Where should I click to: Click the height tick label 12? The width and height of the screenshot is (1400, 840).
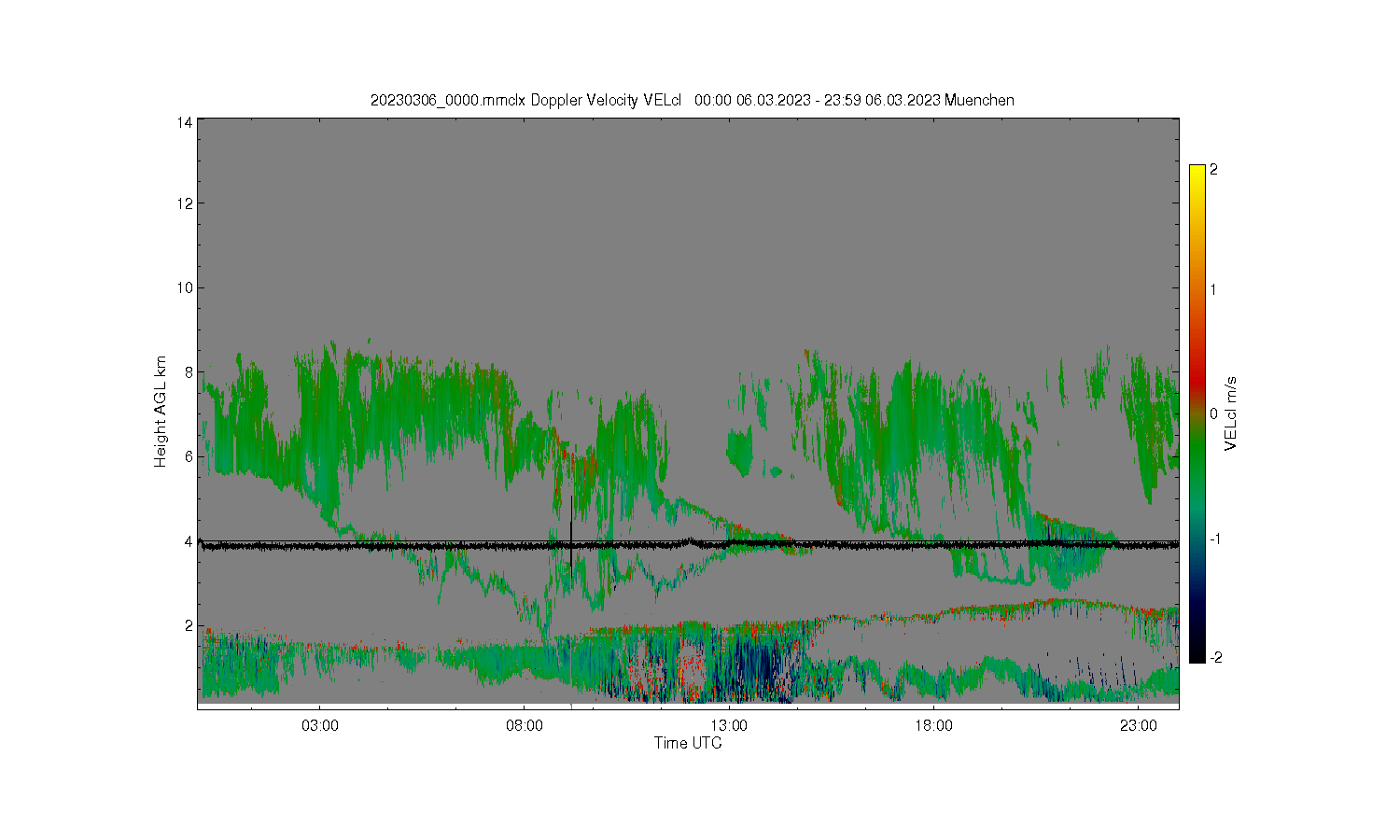tap(185, 203)
